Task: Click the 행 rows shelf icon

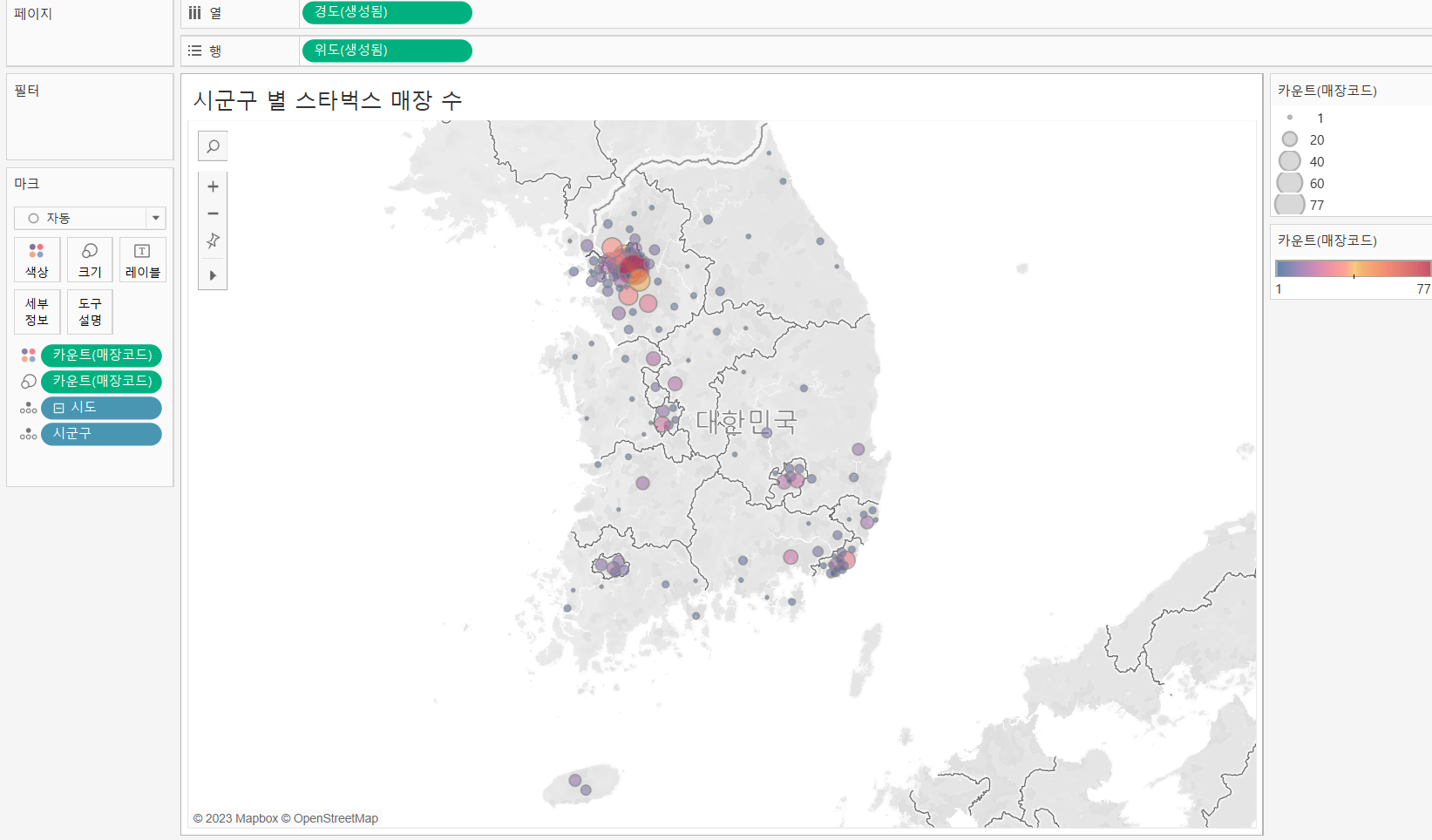Action: pos(195,51)
